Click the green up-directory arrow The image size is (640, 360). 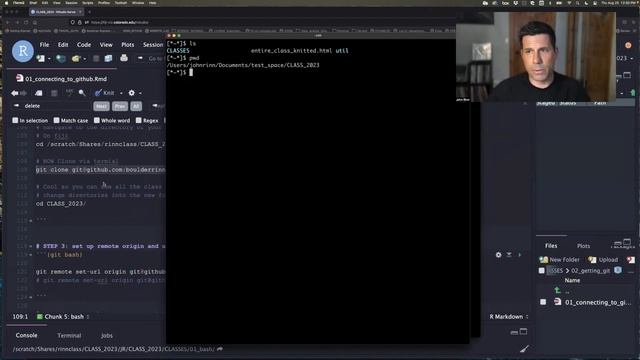tap(558, 290)
